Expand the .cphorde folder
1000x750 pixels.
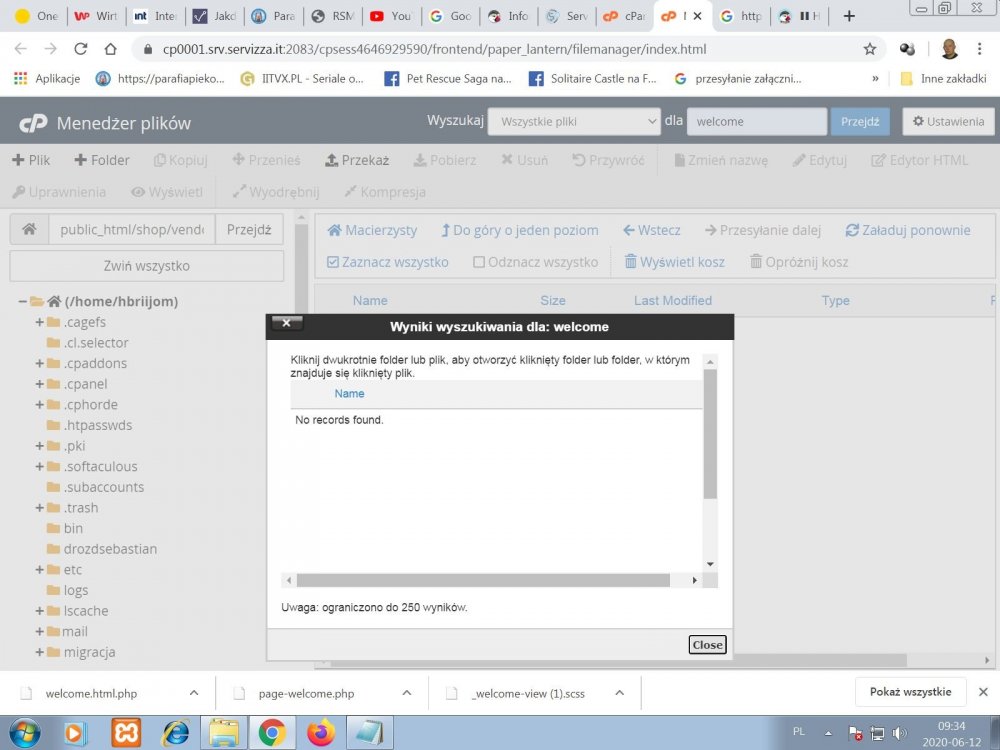pyautogui.click(x=40, y=404)
